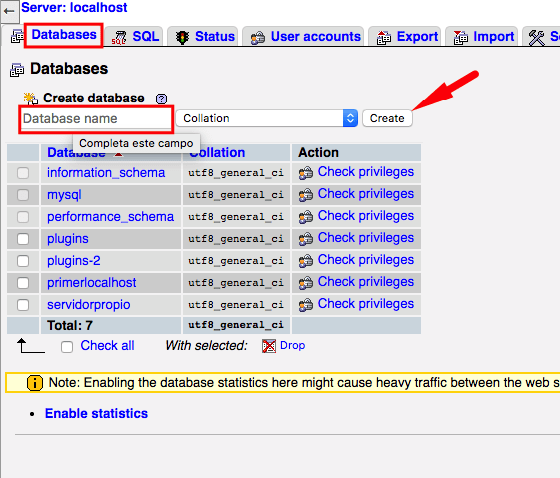
Task: Check privileges for plugins-2
Action: [366, 260]
